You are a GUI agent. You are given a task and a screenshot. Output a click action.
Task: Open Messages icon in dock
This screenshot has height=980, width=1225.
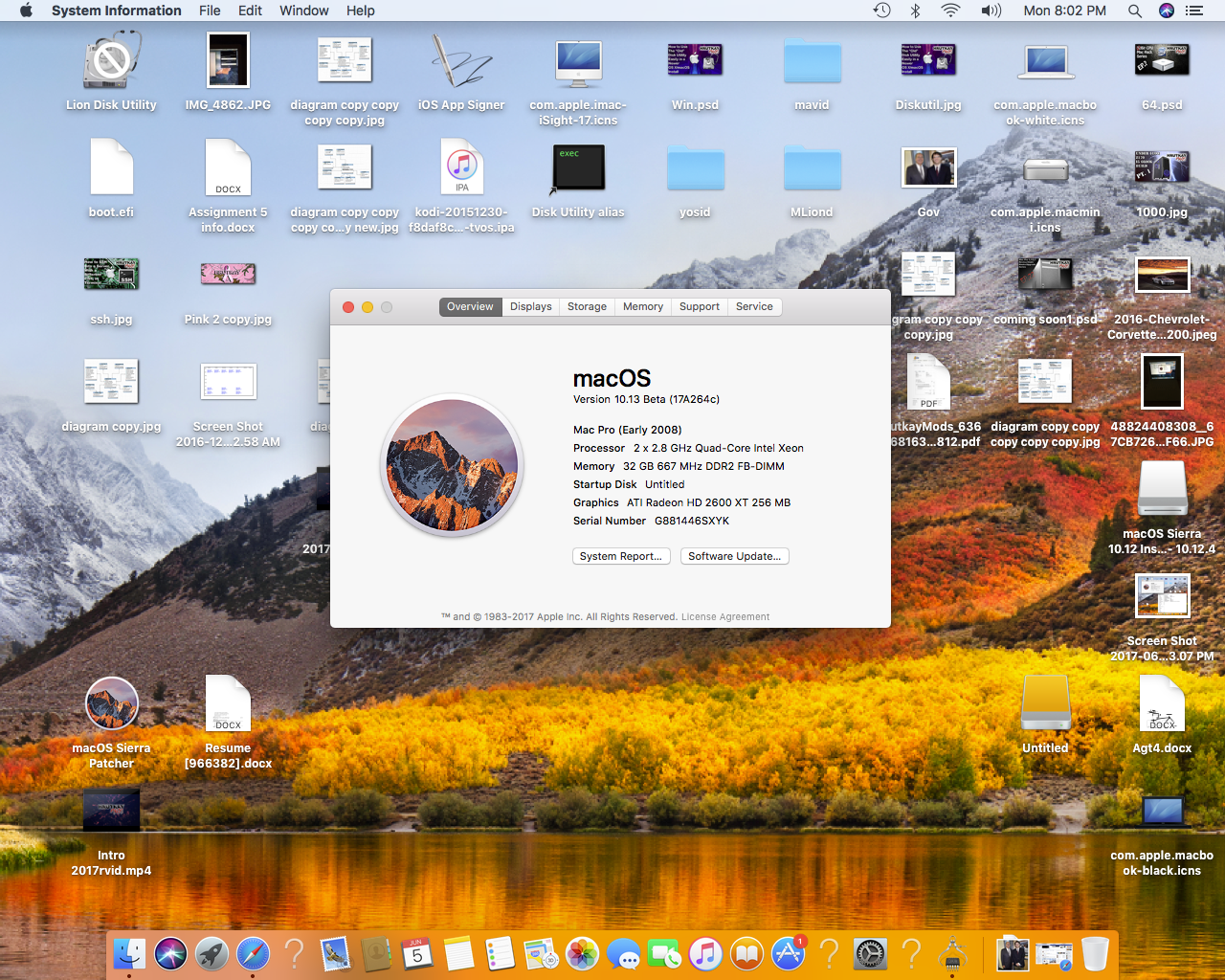[x=623, y=954]
